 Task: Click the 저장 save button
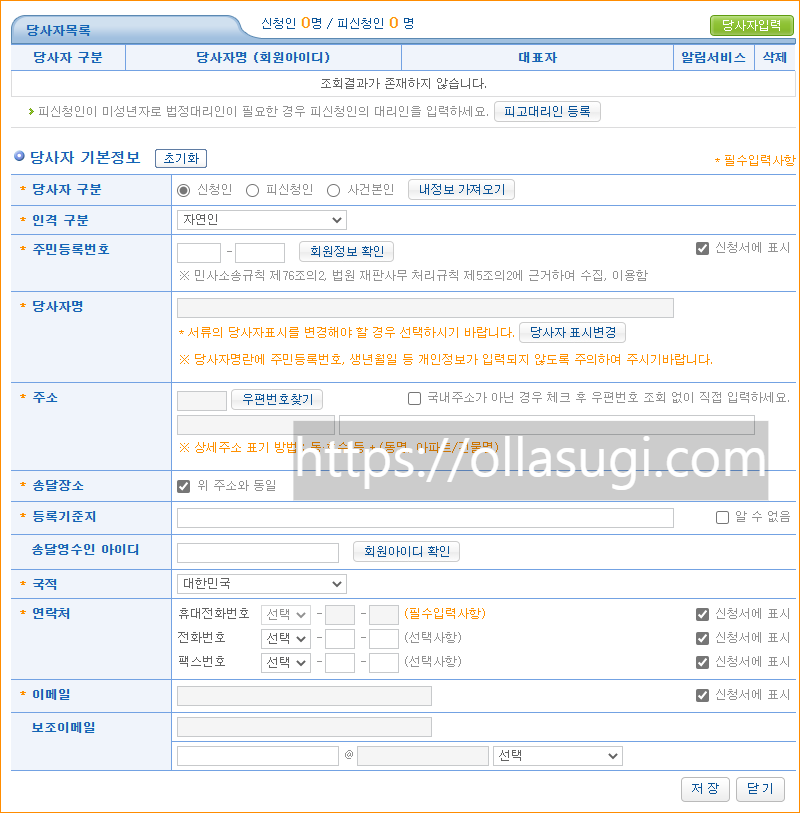(705, 788)
